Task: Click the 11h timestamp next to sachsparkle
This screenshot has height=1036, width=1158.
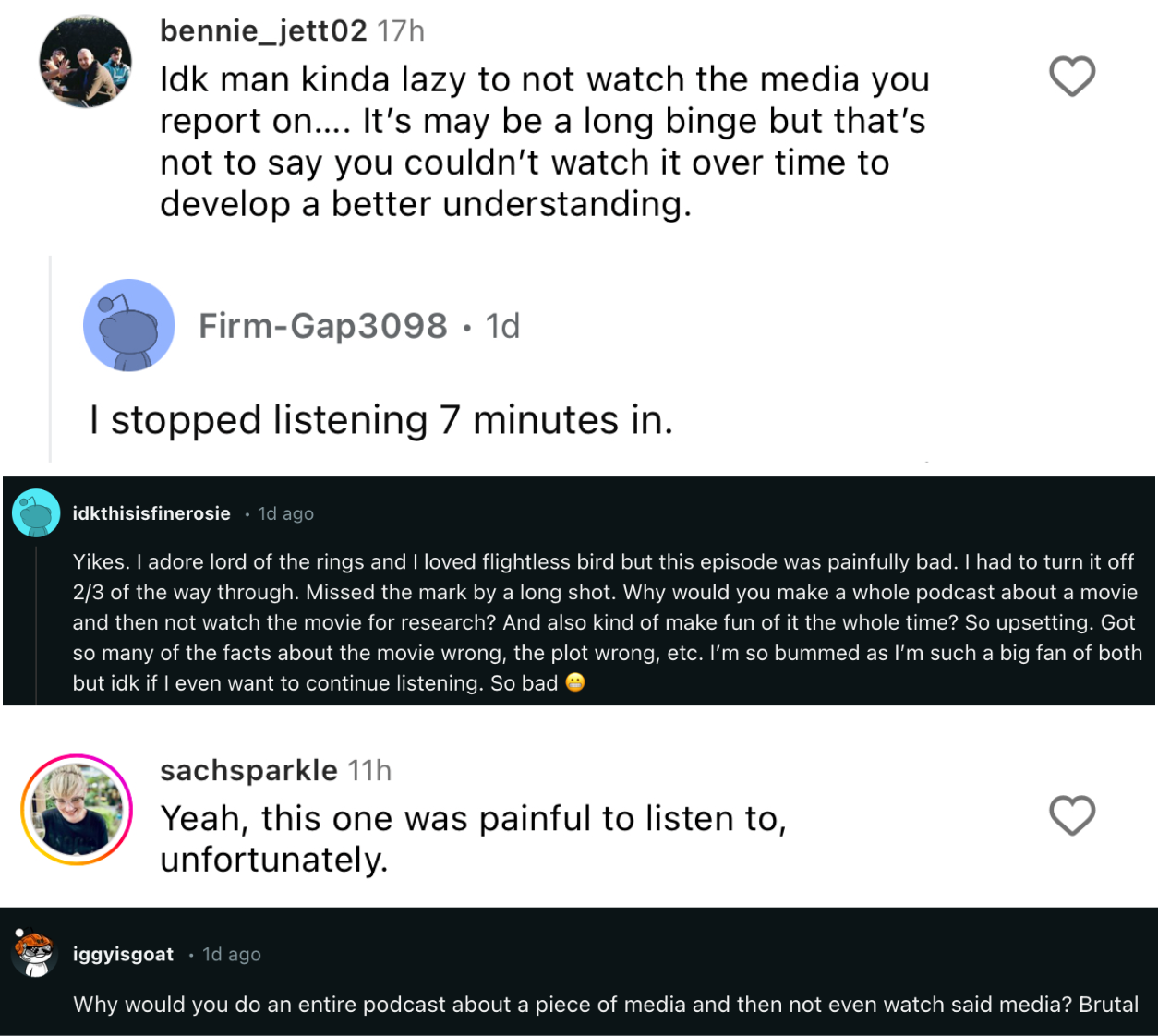Action: coord(369,769)
